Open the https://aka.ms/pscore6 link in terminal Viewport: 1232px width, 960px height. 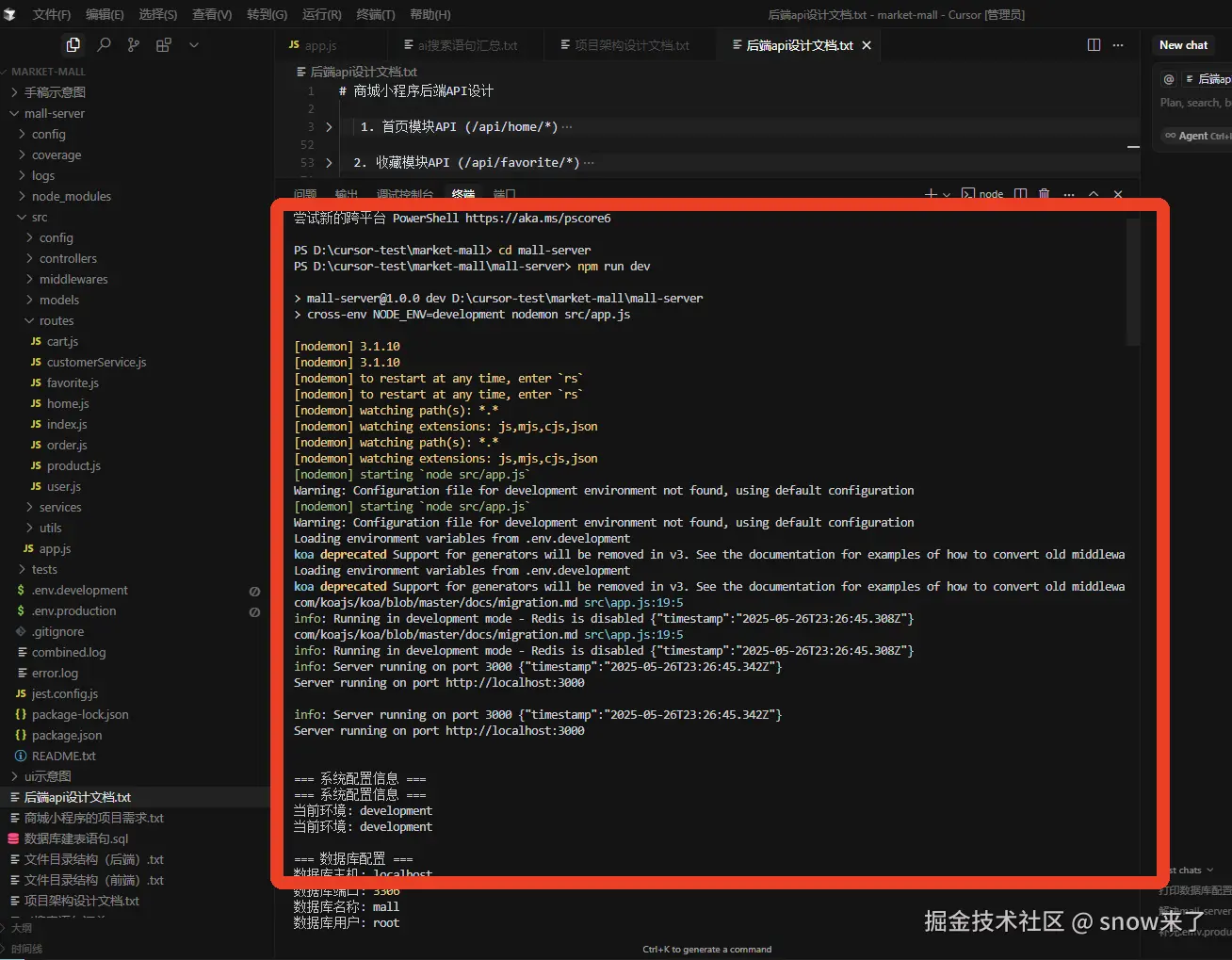538,219
